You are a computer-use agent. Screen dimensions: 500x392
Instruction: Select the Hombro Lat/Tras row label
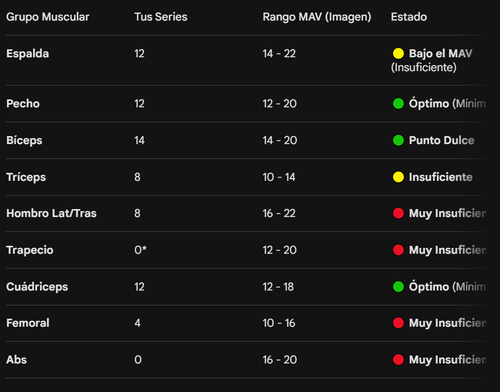(51, 213)
